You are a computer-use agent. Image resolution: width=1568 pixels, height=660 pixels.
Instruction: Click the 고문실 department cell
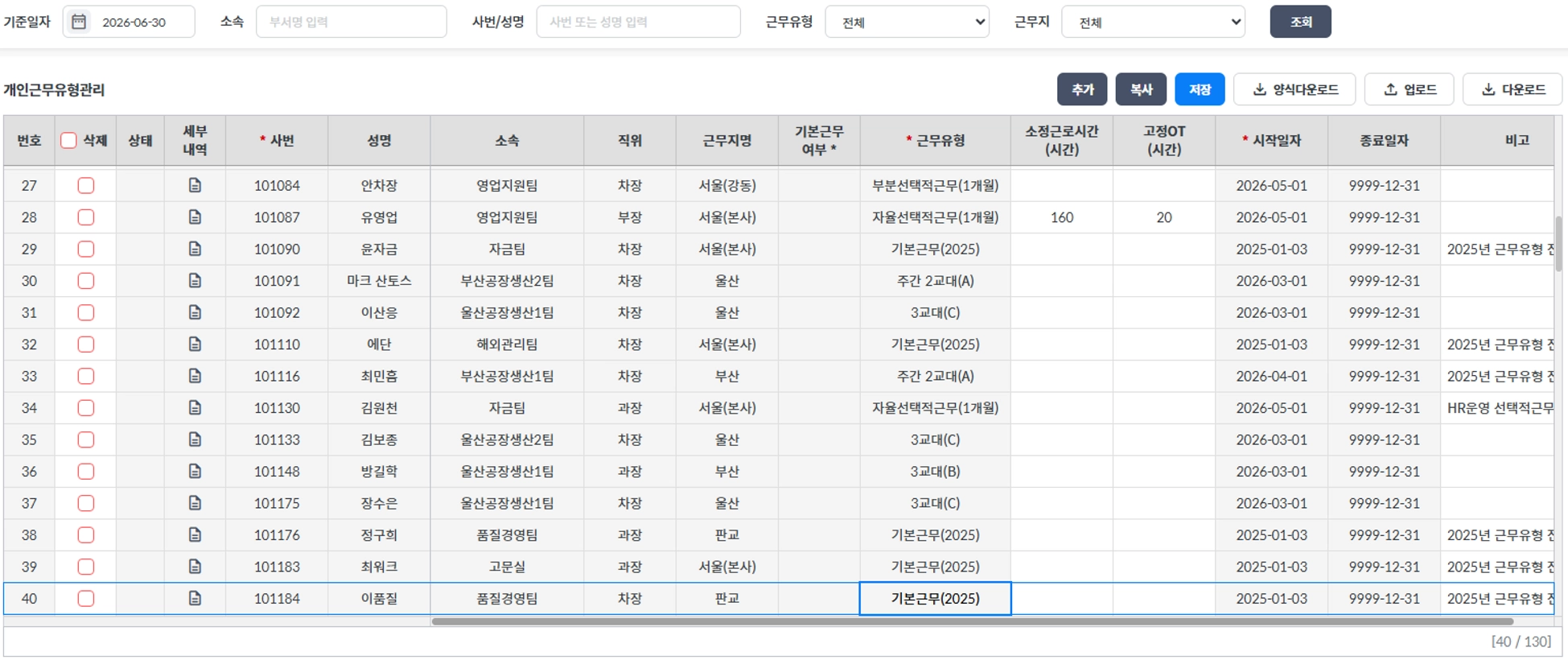(507, 567)
